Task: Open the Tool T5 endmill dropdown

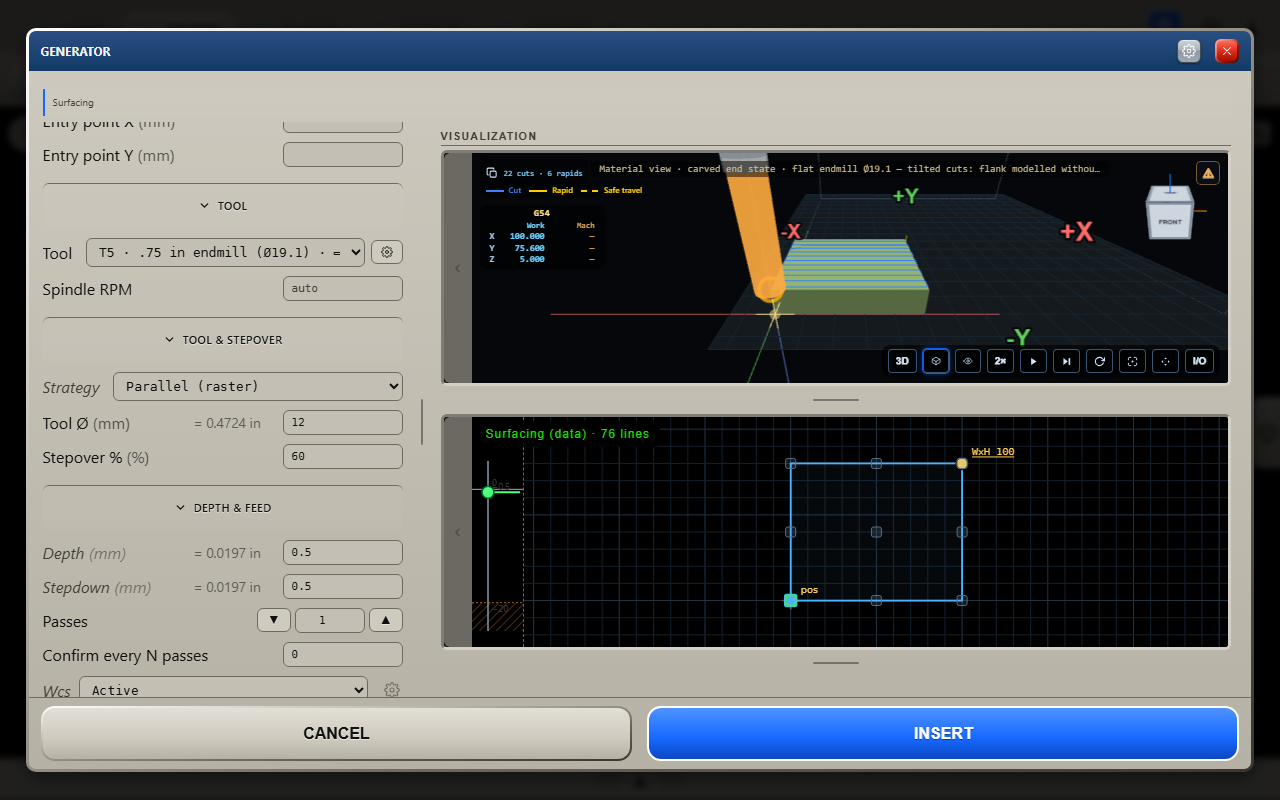Action: [225, 253]
